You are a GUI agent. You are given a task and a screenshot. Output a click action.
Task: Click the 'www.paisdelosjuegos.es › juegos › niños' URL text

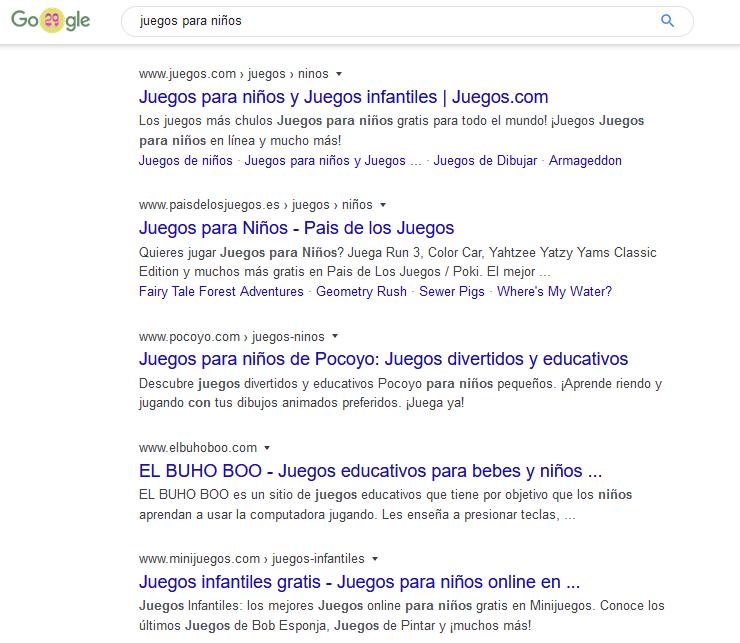pos(256,205)
